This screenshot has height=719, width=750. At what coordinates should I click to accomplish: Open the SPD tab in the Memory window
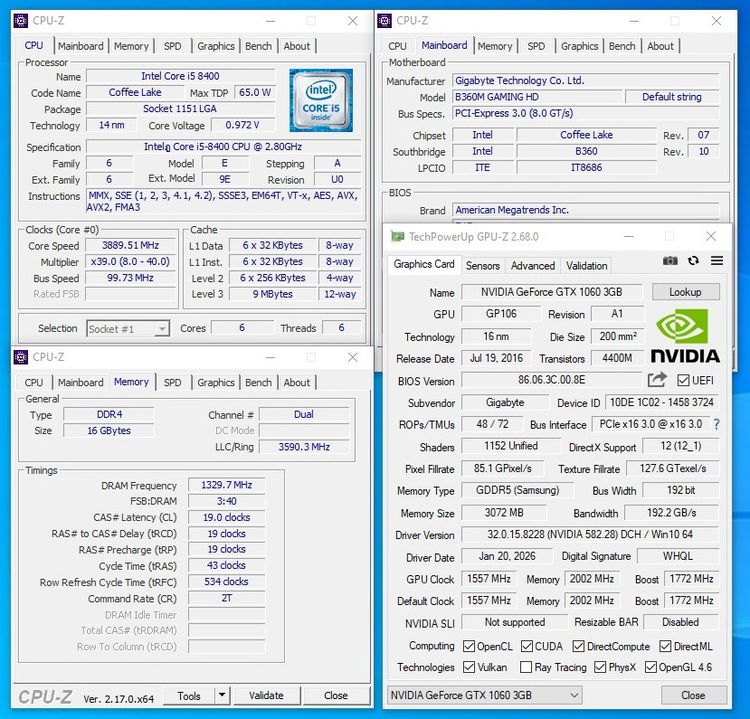[x=173, y=382]
